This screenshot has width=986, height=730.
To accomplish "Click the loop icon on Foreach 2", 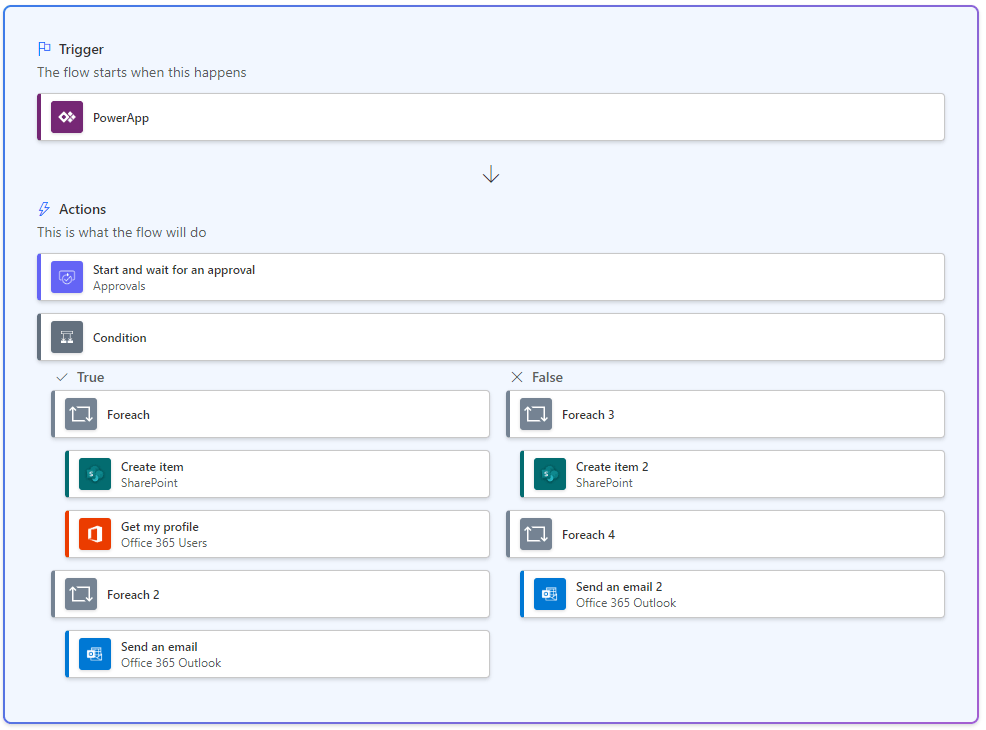I will point(81,594).
